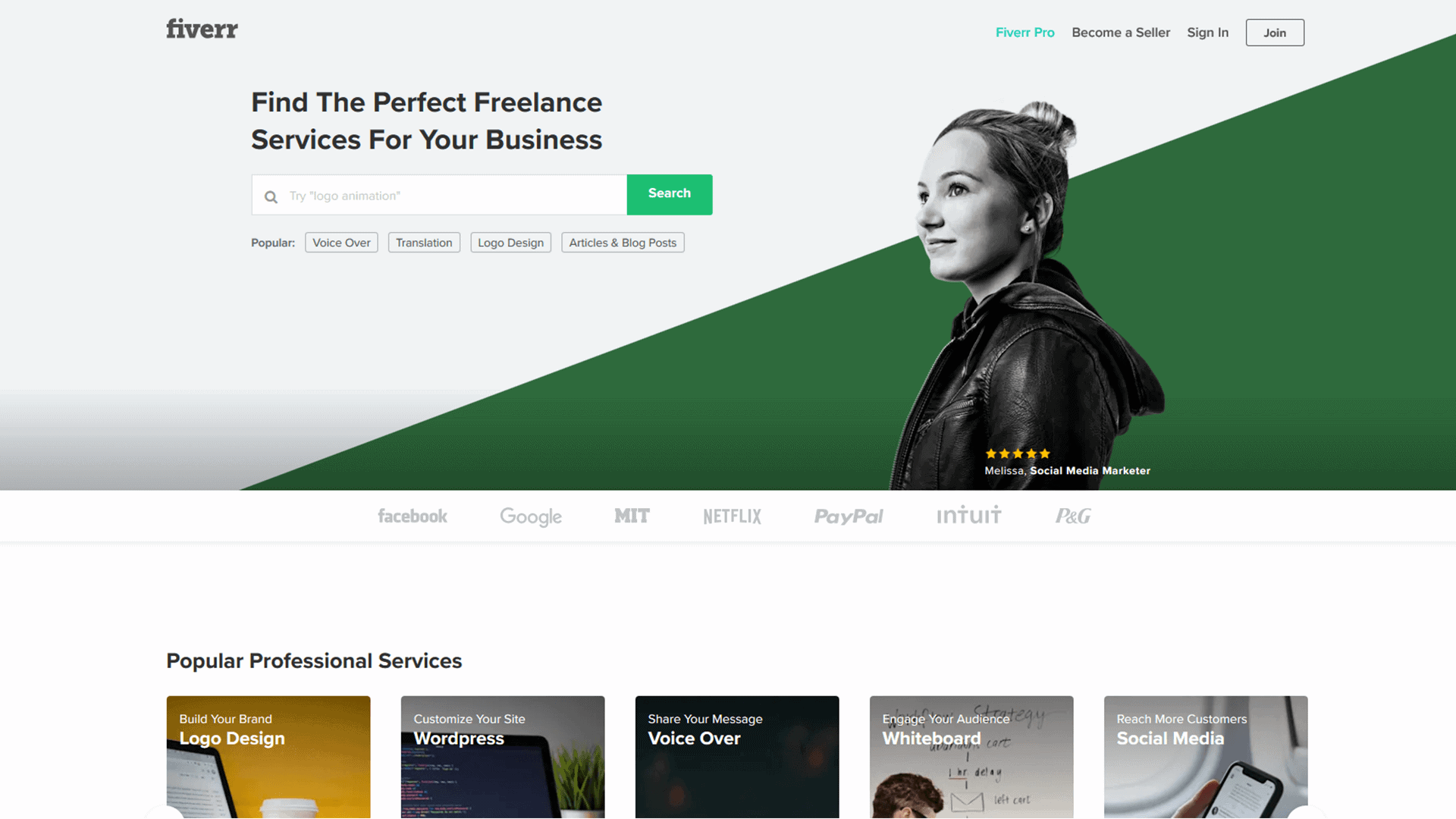This screenshot has width=1456, height=819.
Task: Click the five-star rating under Melissa
Action: click(x=1018, y=453)
